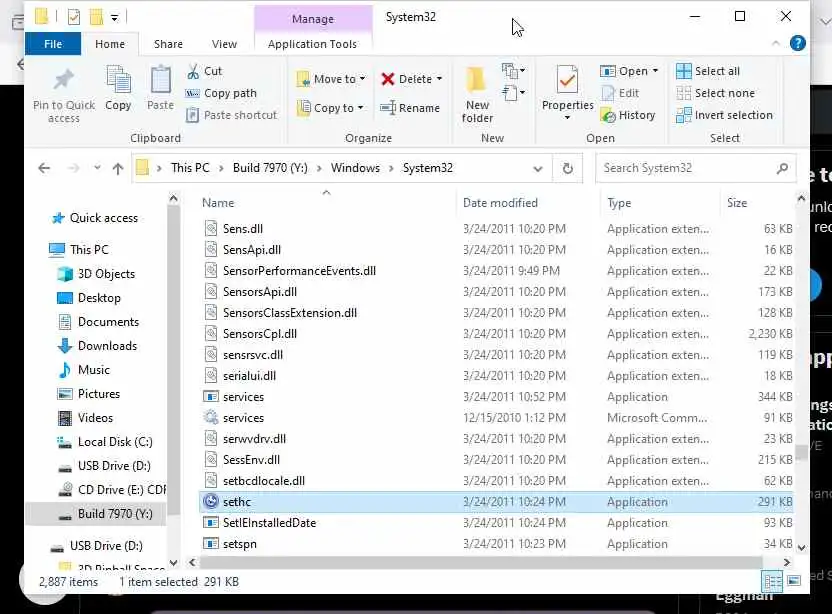Click New folder icon in title bar toolbar
The image size is (832, 614).
pyautogui.click(x=96, y=17)
